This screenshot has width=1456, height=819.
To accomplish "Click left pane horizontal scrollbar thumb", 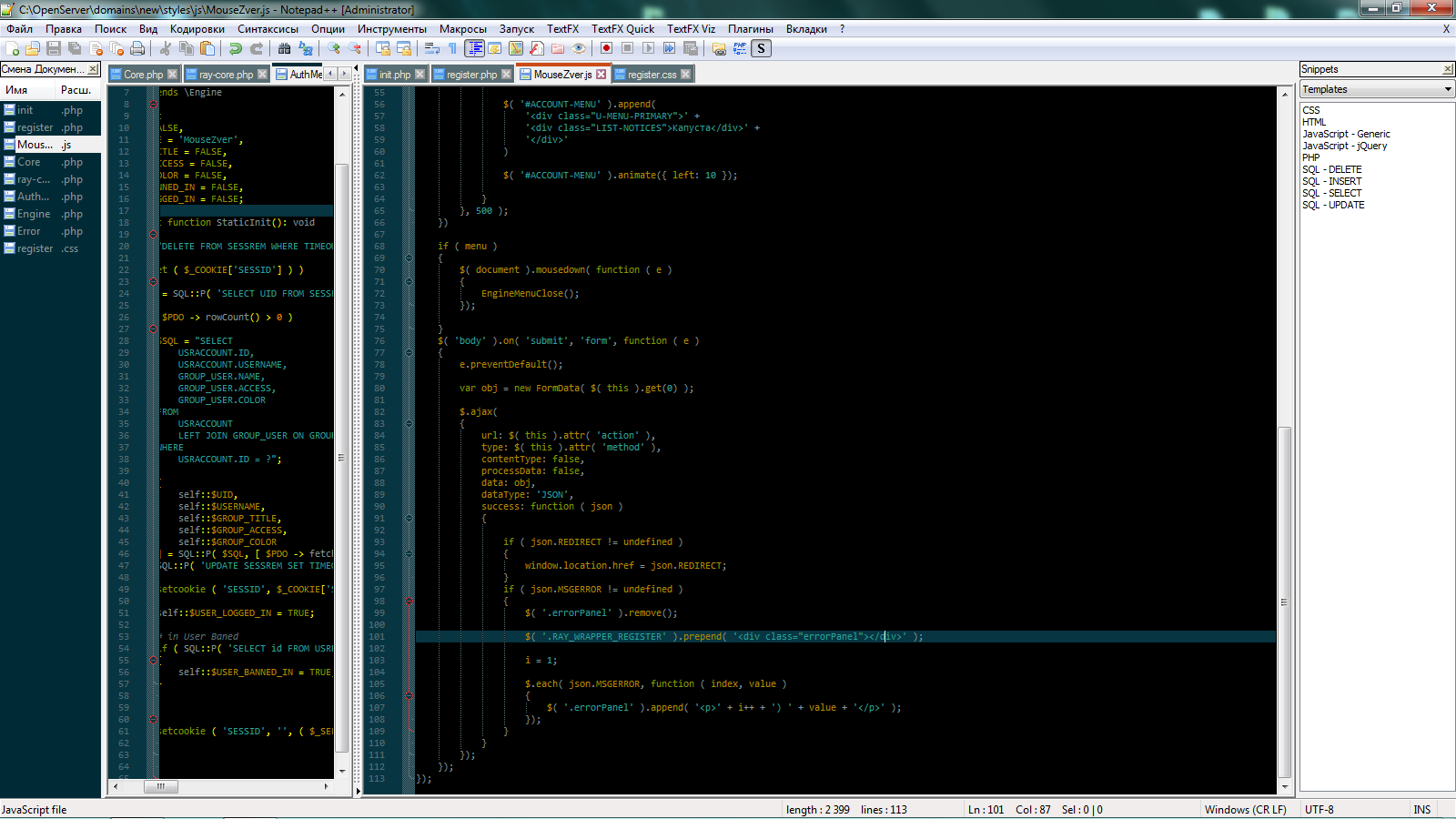I will click(x=160, y=786).
